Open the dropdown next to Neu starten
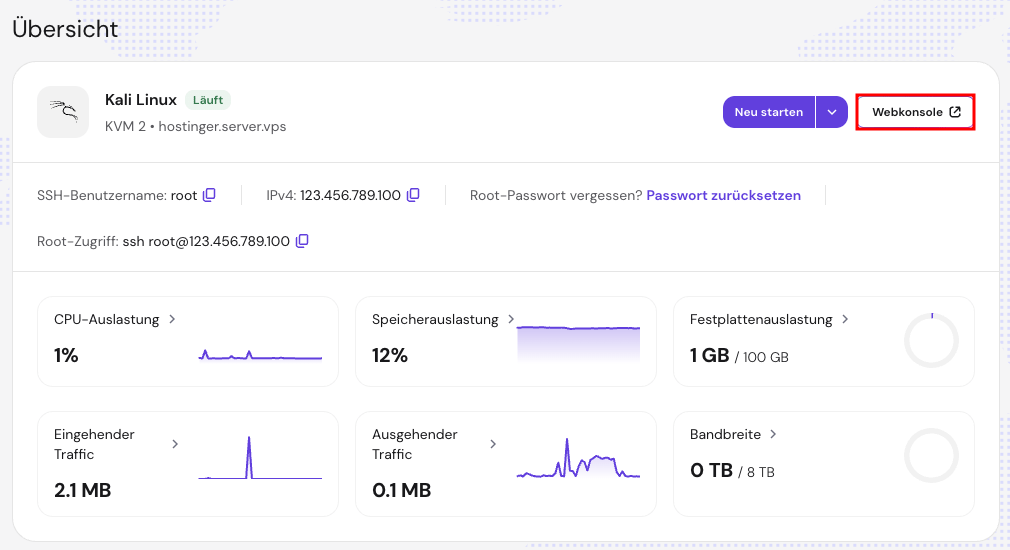Screen dimensions: 1010x550 832,112
